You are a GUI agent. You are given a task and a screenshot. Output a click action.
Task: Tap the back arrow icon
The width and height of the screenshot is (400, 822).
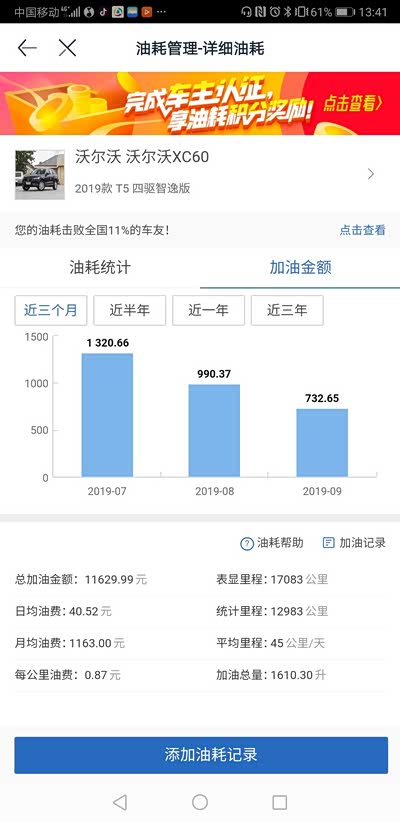(27, 48)
